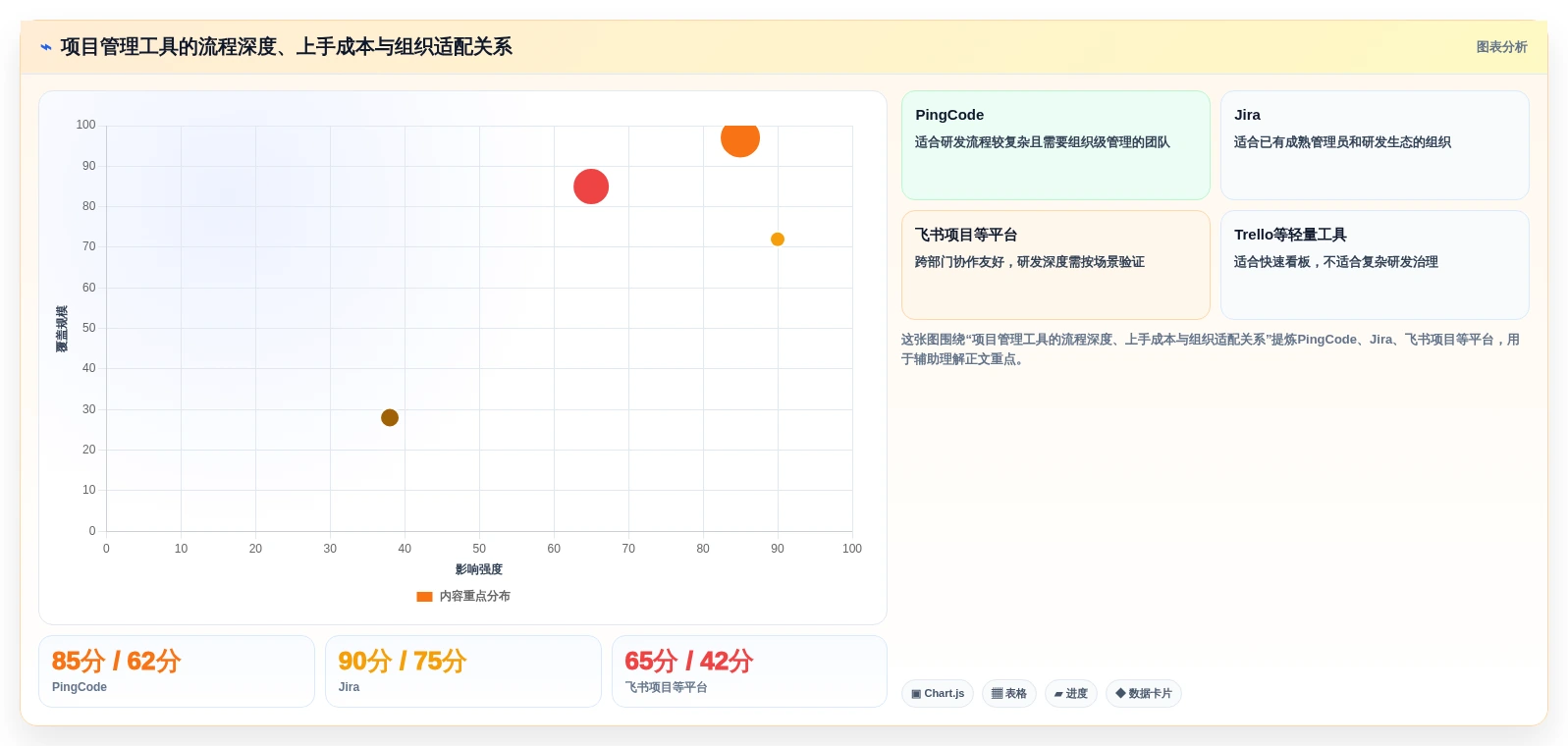Click the text 适合研发流程较复杂且需要组织级管理的团队
The height and width of the screenshot is (746, 1568).
coord(1043,142)
